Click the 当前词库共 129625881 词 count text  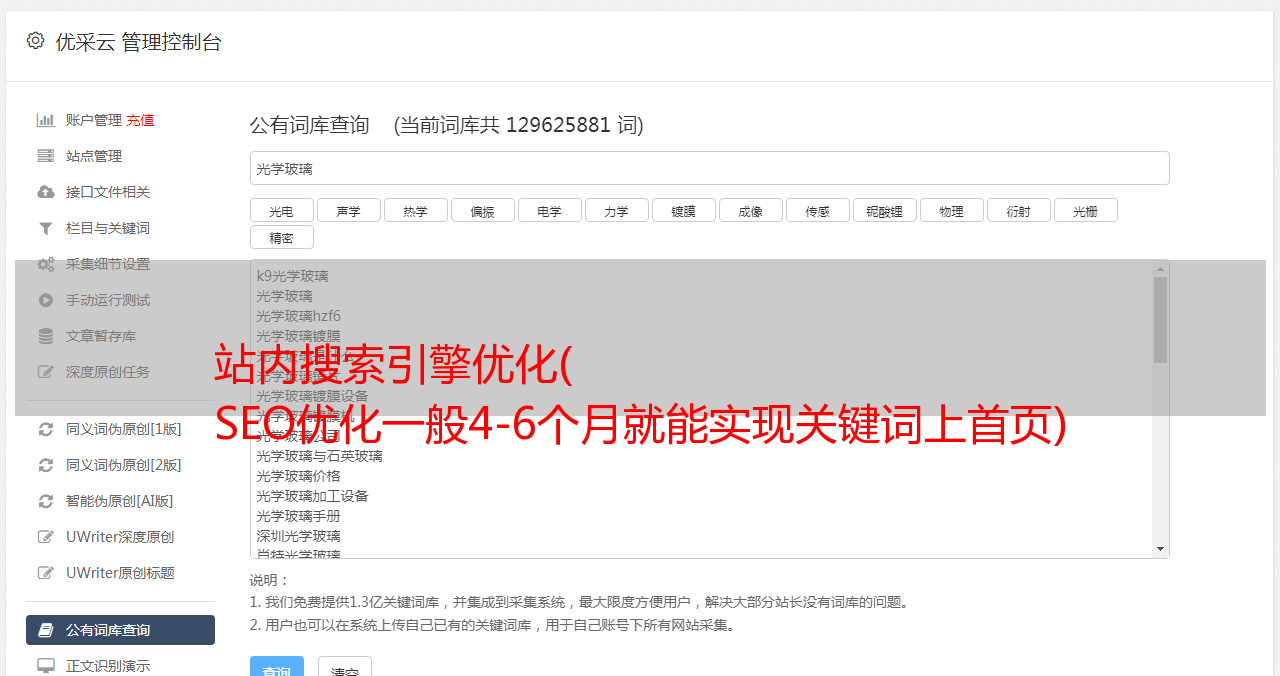point(519,125)
